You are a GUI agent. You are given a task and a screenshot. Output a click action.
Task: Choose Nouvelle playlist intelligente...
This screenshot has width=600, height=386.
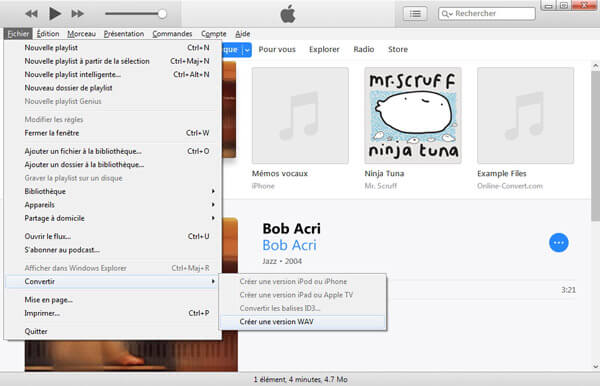[112, 75]
